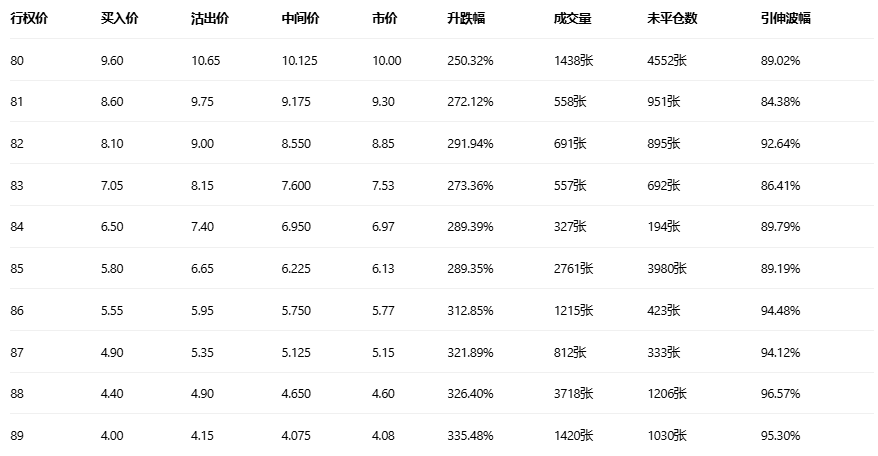Select the 96.57% implied volatility cell
Viewport: 878px width, 456px height.
click(780, 394)
